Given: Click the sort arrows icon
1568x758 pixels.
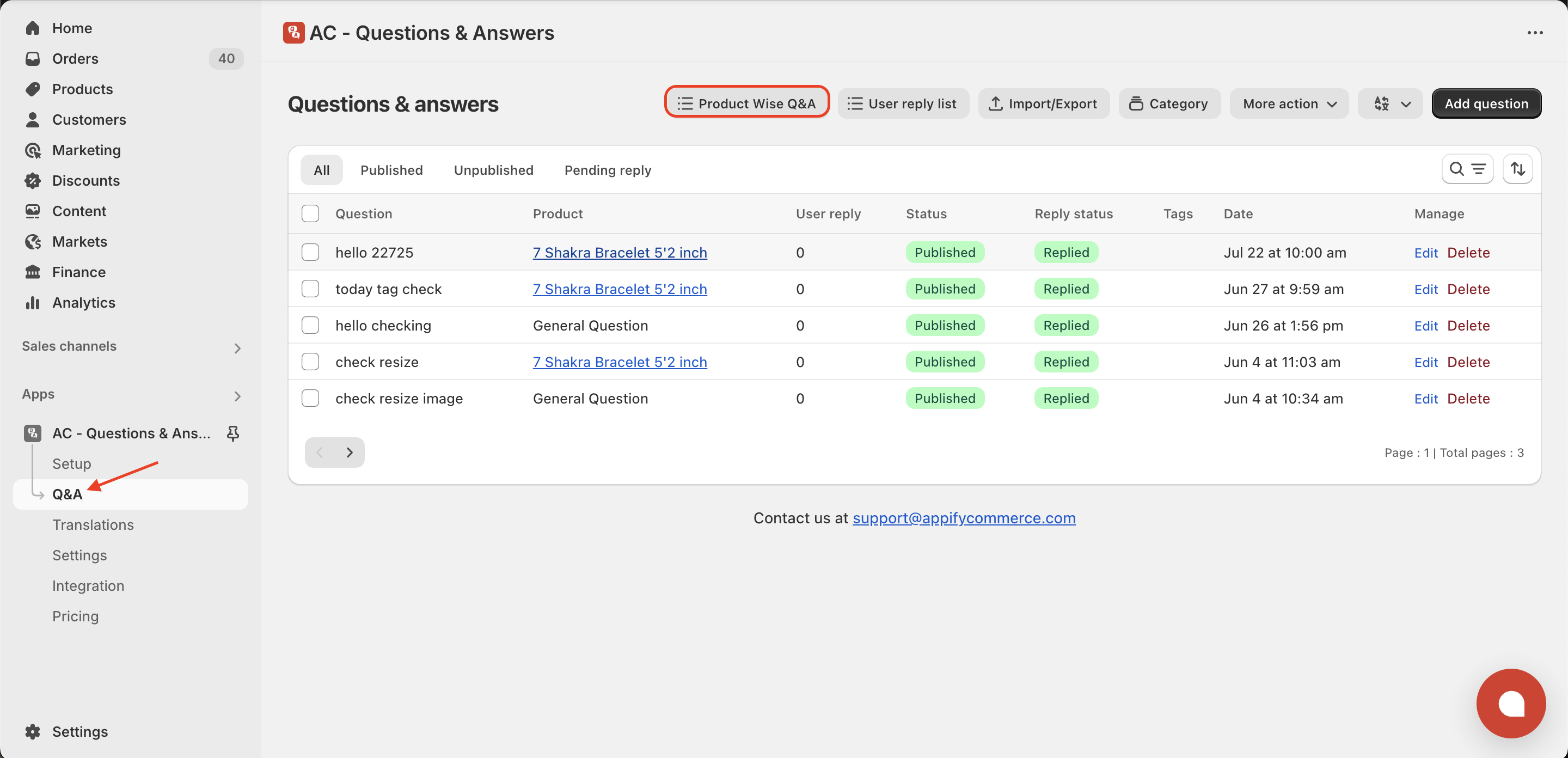Looking at the screenshot, I should [1517, 169].
